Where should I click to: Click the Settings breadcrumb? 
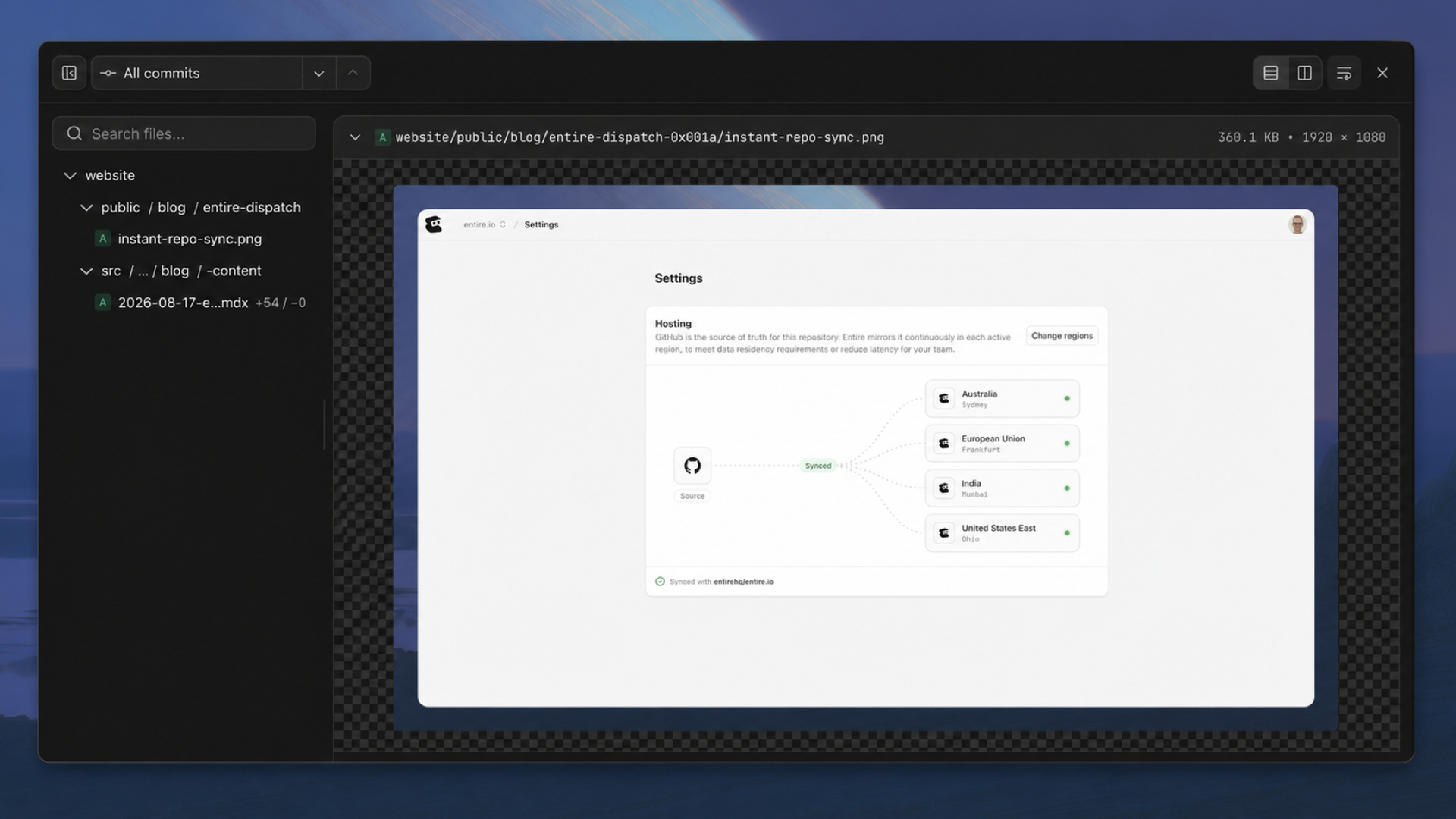541,224
